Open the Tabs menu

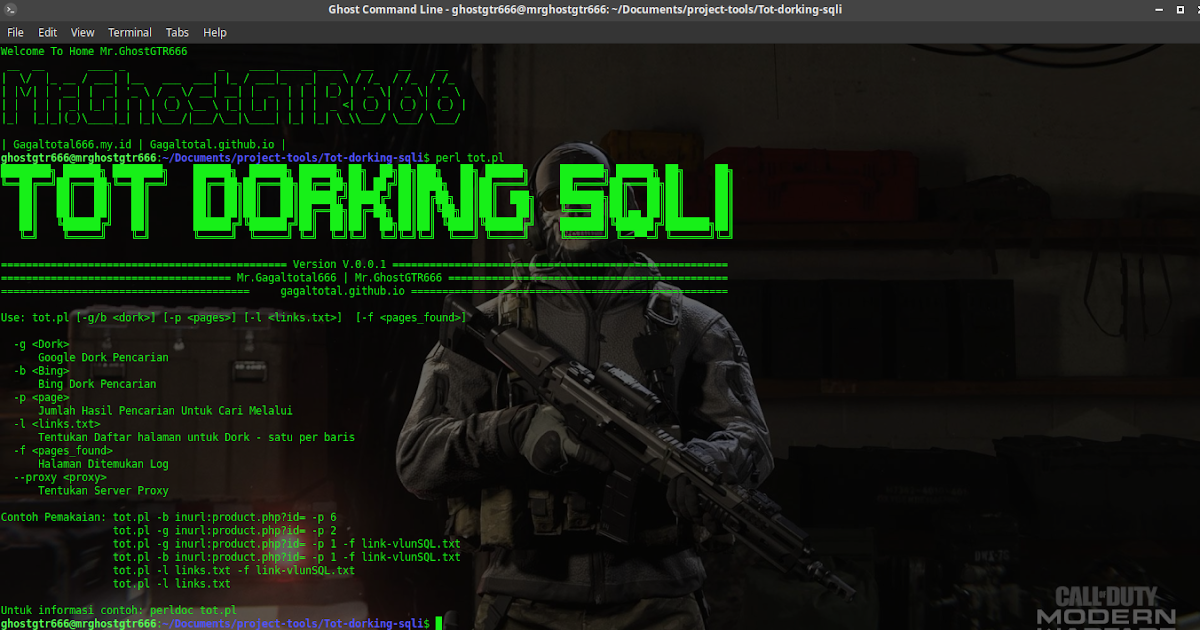(x=177, y=32)
